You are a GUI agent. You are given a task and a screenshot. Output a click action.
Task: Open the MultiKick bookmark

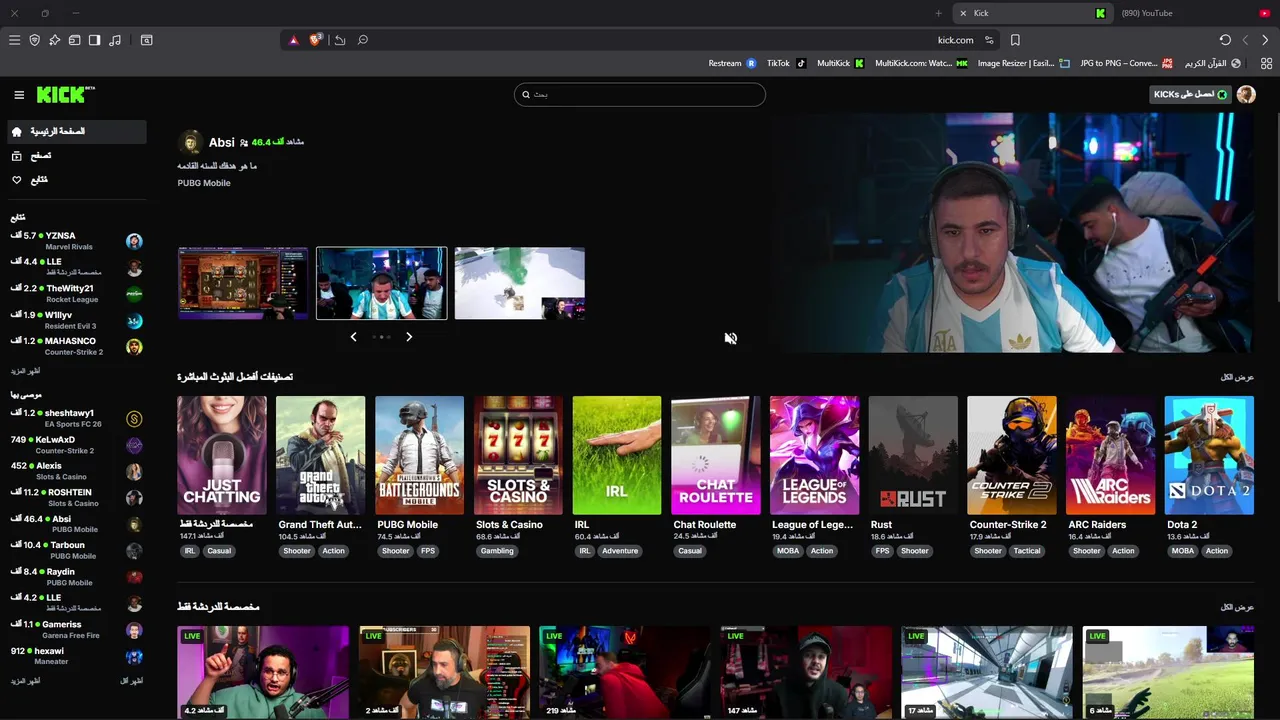[840, 63]
